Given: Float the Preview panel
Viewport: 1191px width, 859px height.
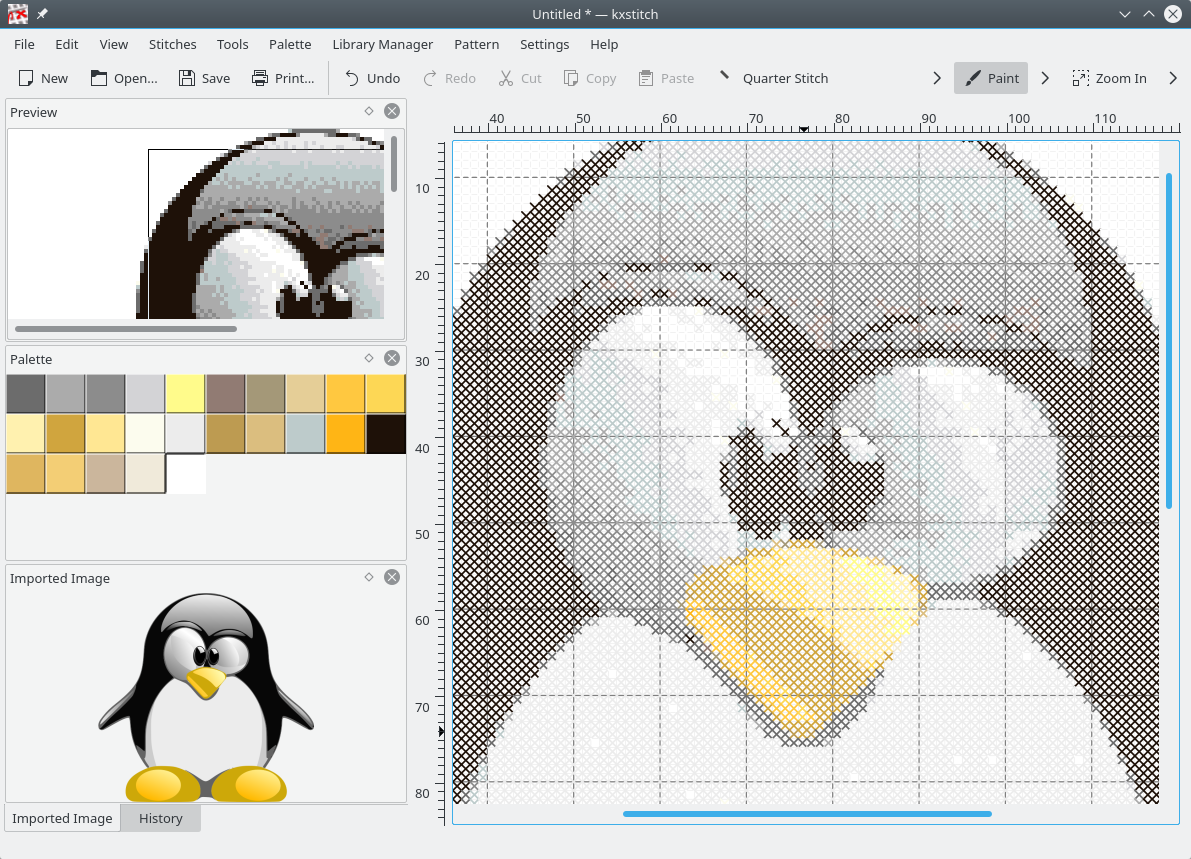Looking at the screenshot, I should click(368, 111).
